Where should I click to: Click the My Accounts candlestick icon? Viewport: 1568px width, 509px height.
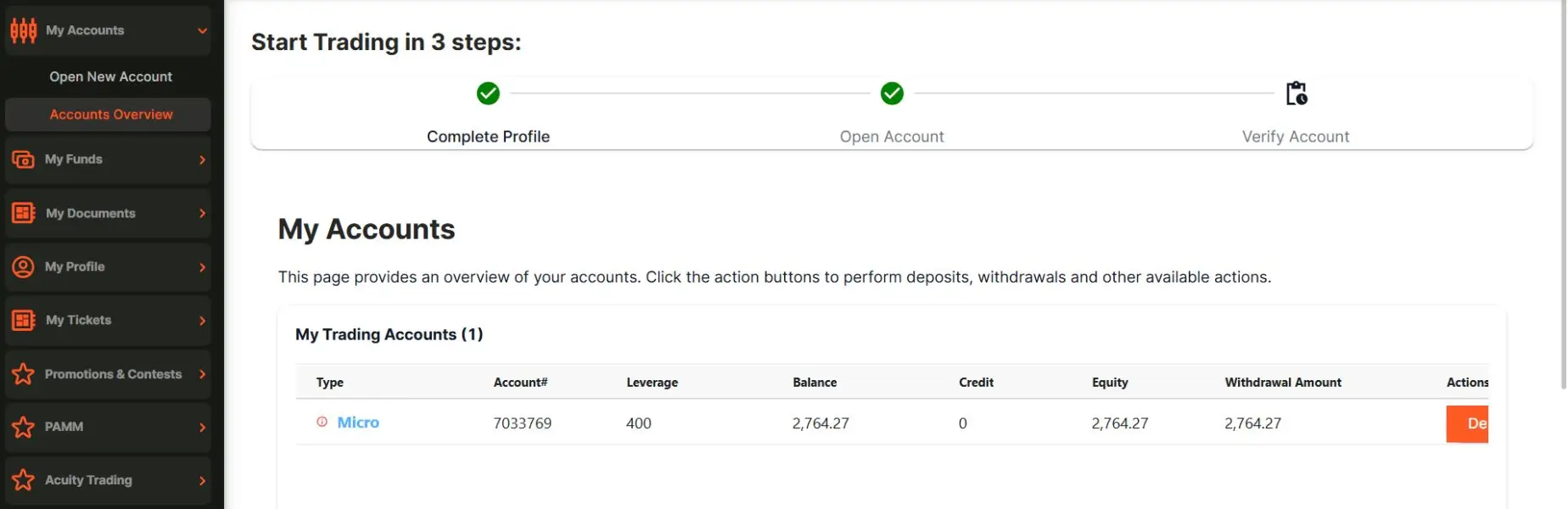coord(24,31)
